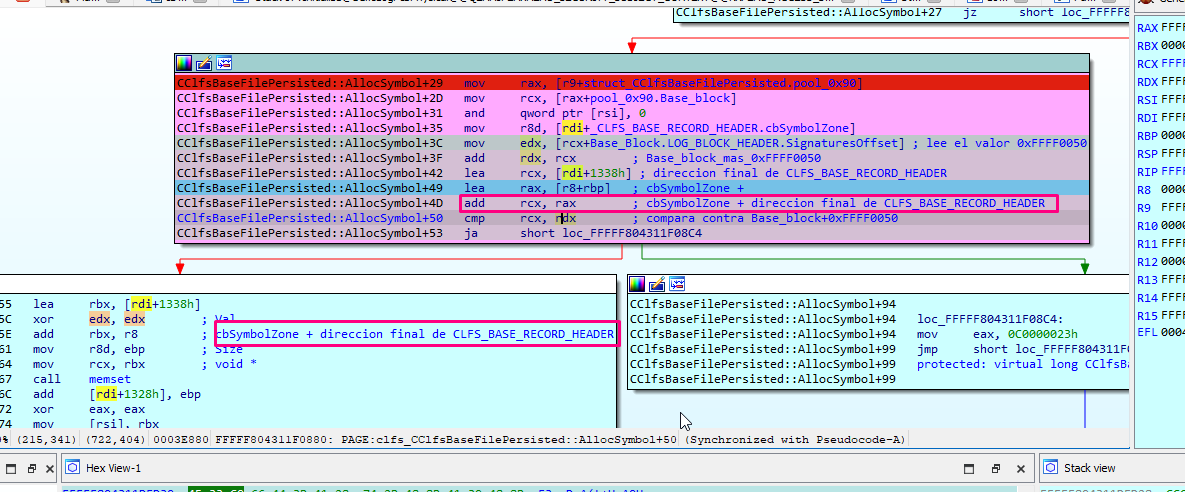Click the RDI register in registers panel
This screenshot has height=492, width=1185.
pyautogui.click(x=1148, y=117)
